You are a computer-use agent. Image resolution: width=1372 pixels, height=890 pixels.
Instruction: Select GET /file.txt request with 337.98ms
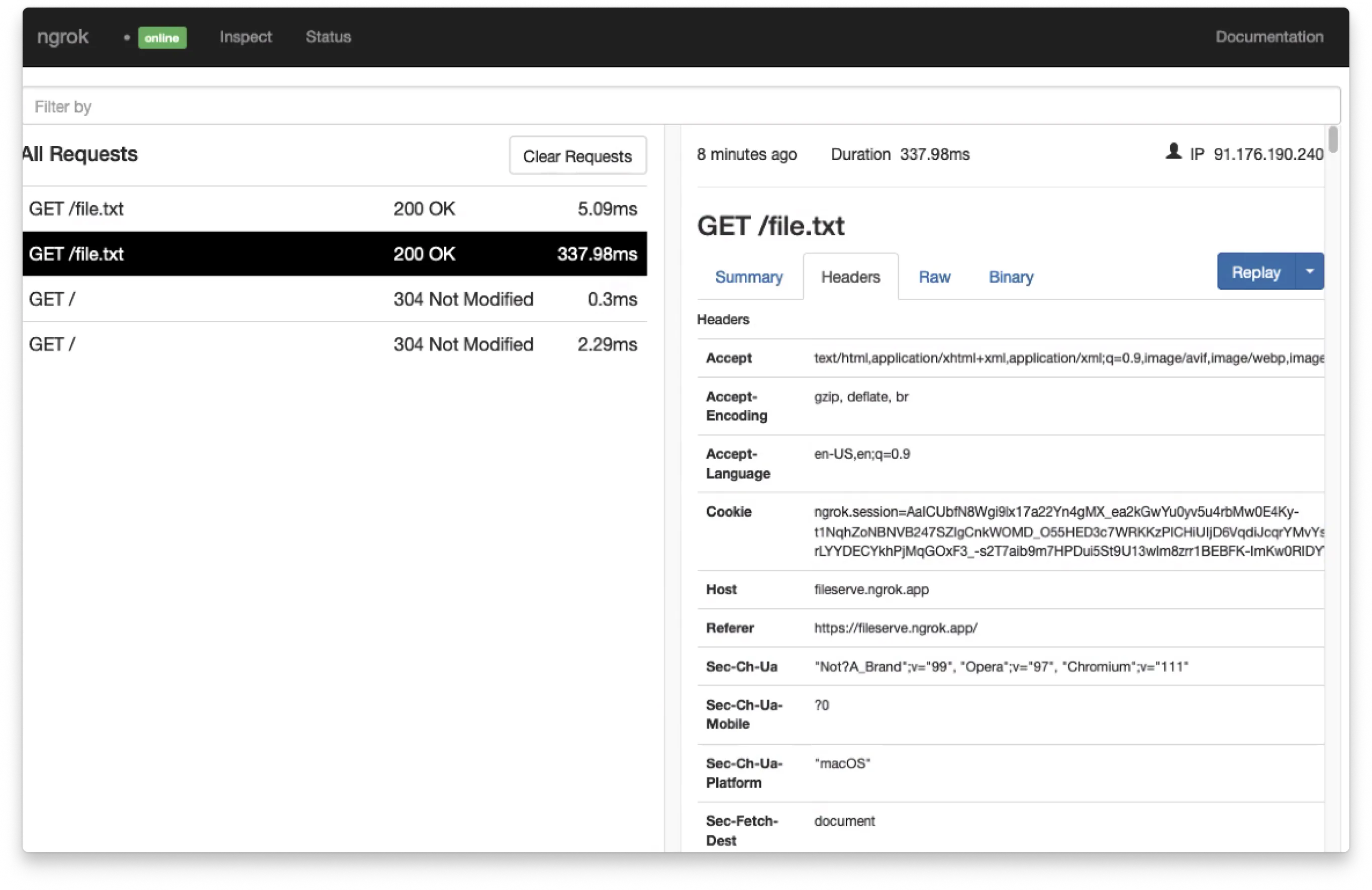(334, 254)
